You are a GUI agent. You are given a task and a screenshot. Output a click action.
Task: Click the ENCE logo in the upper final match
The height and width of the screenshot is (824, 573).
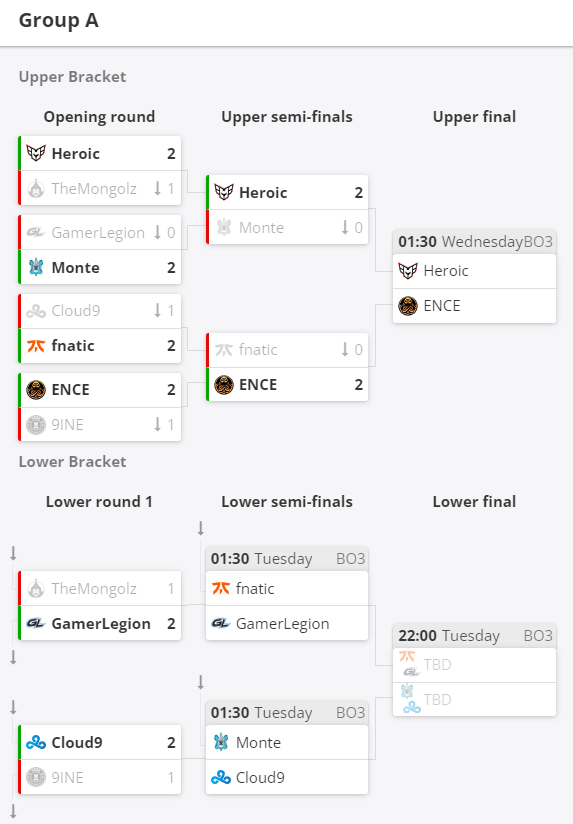[x=408, y=306]
